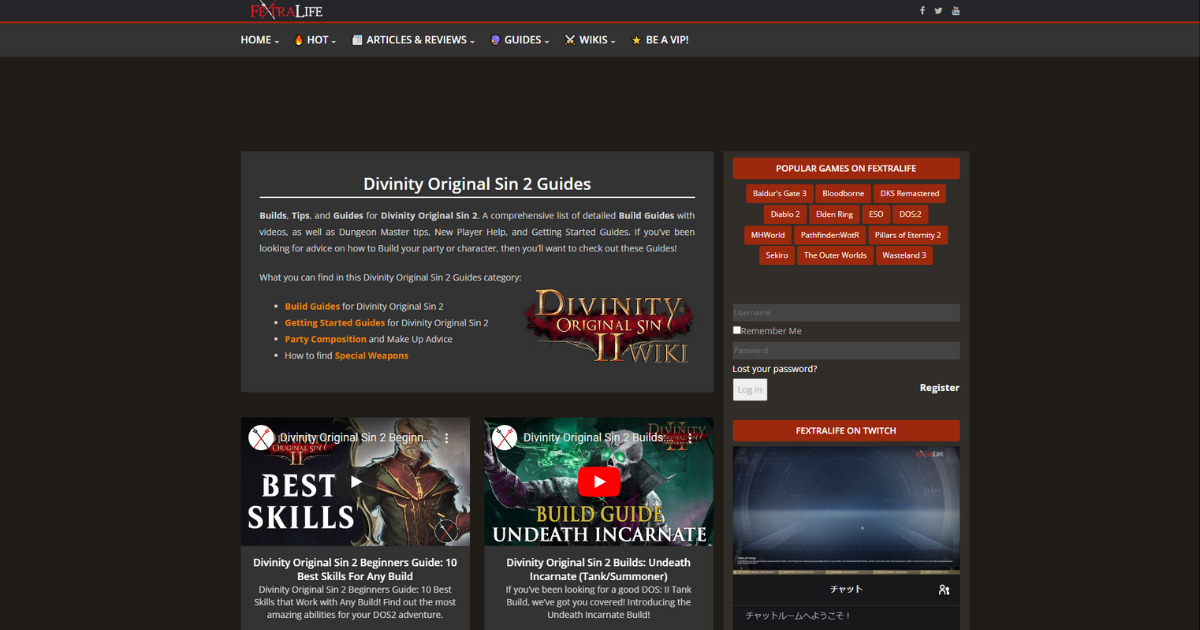Open the YouTube channel icon in the header
Viewport: 1200px width, 630px height.
(956, 10)
